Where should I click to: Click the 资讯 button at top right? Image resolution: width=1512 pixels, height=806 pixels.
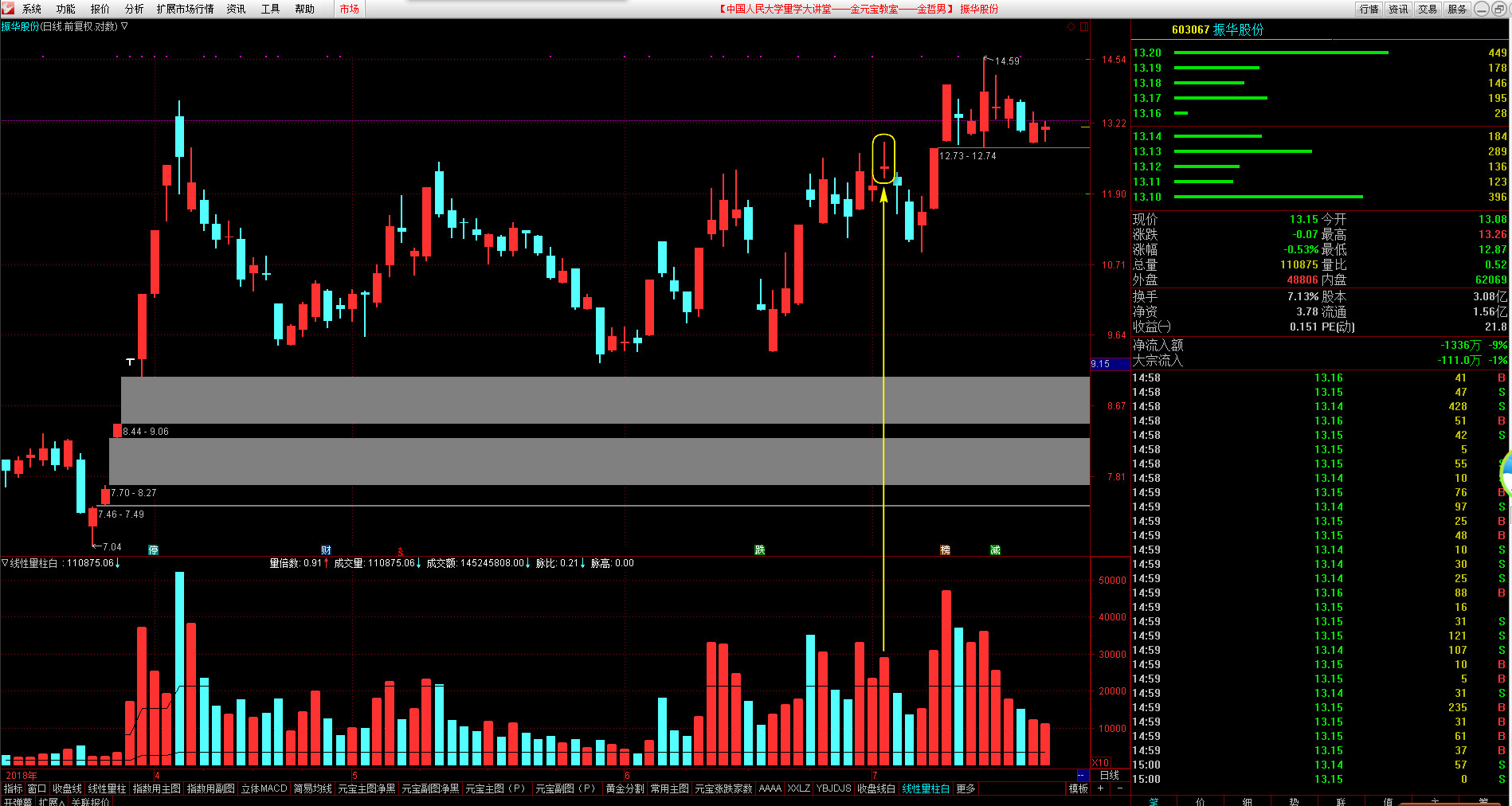point(1398,9)
